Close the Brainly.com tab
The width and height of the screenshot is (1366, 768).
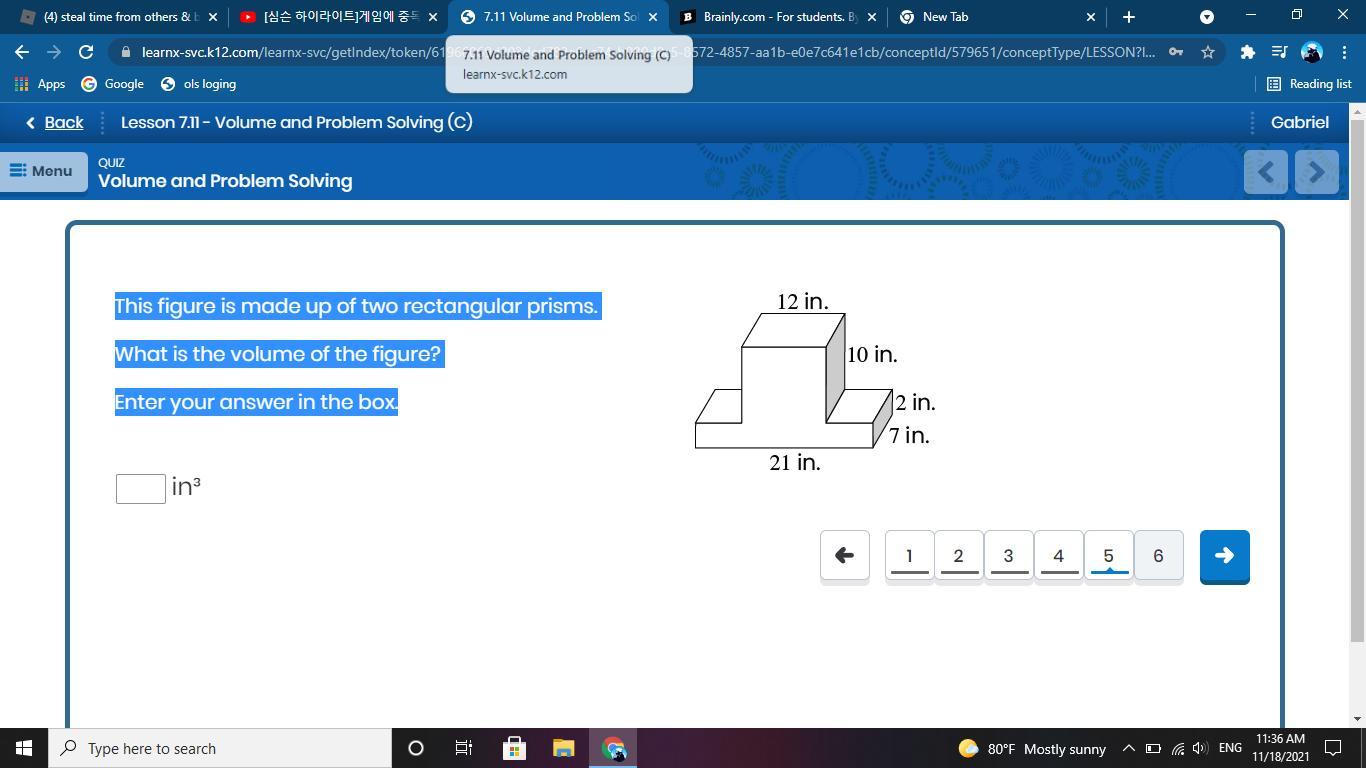pos(871,17)
